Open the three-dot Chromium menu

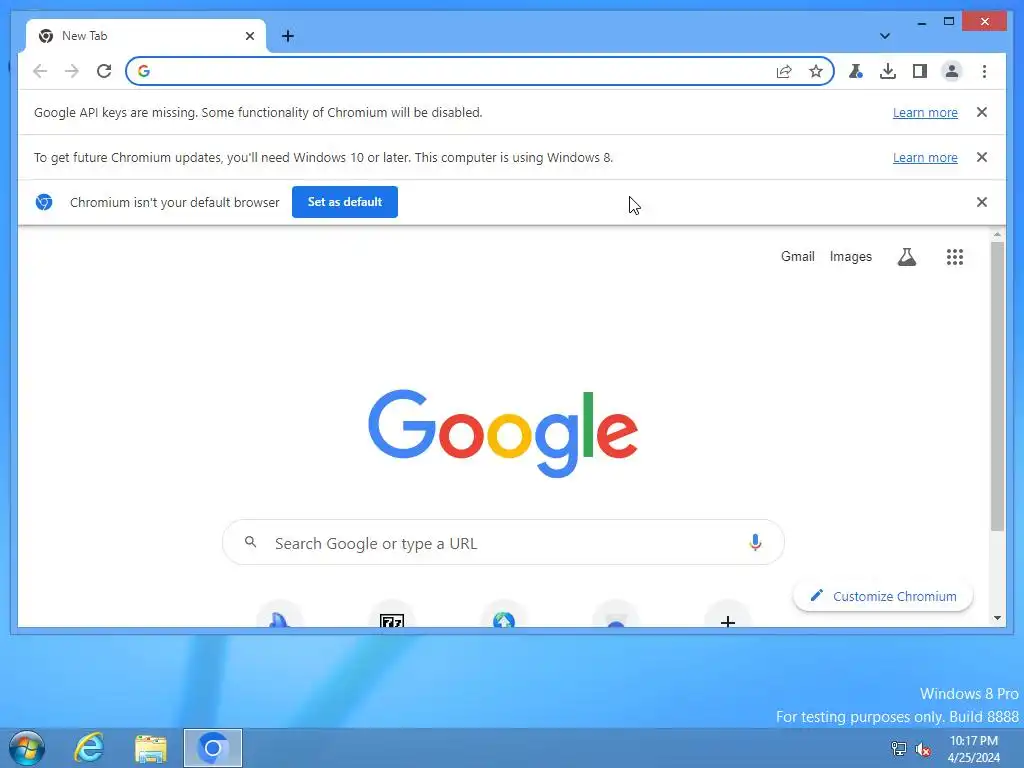click(x=984, y=71)
